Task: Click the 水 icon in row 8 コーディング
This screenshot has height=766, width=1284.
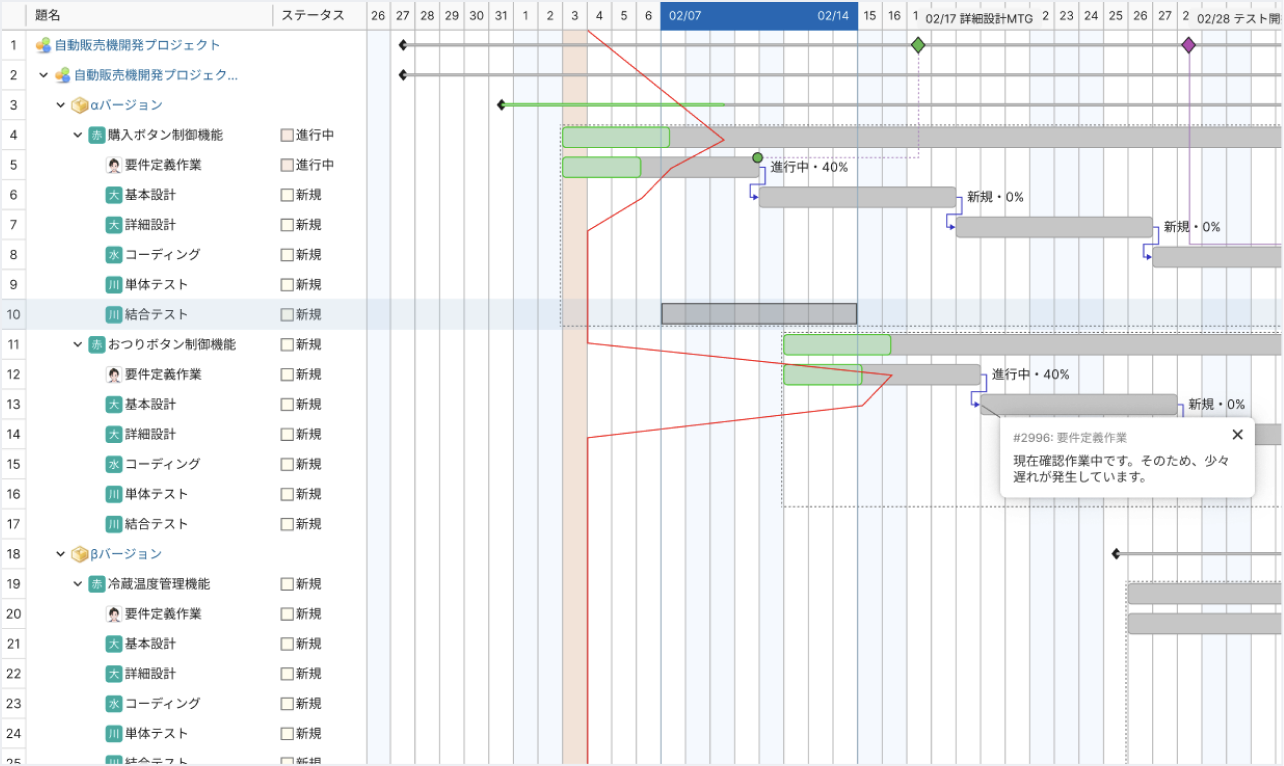Action: 114,255
